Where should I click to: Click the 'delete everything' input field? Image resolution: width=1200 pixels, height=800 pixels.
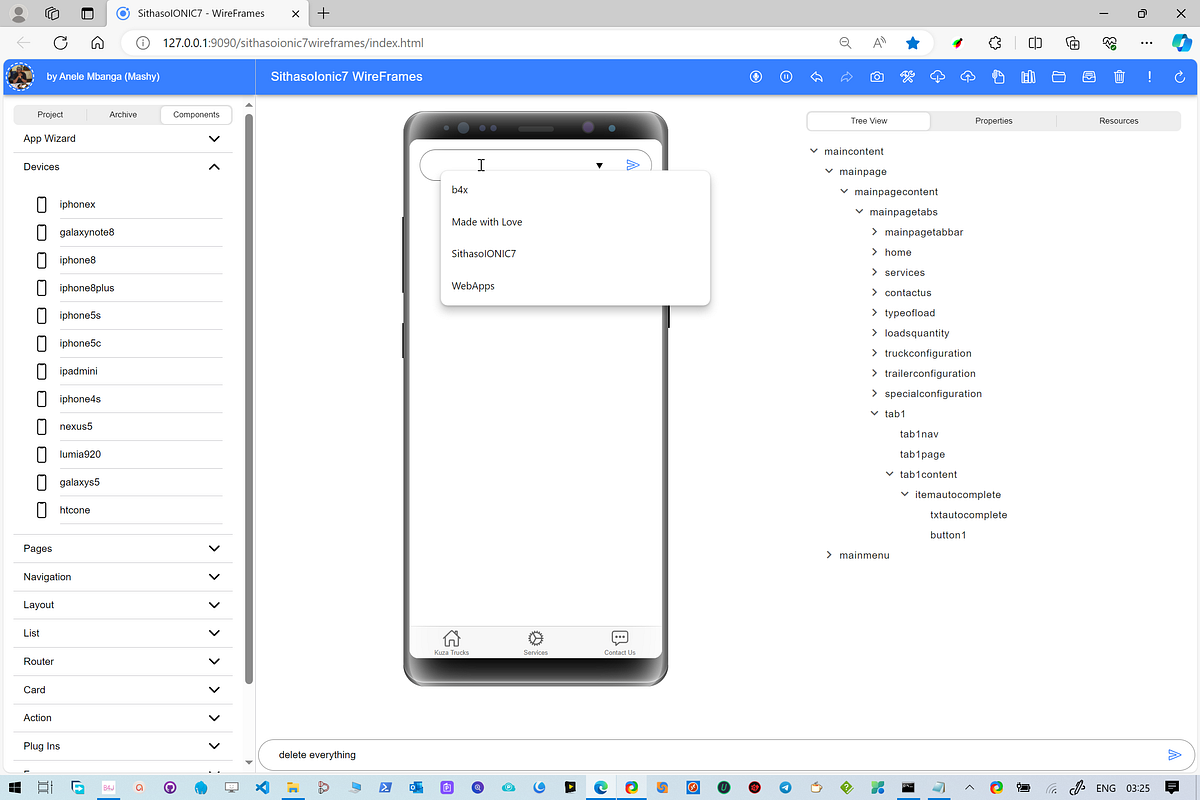[x=700, y=755]
